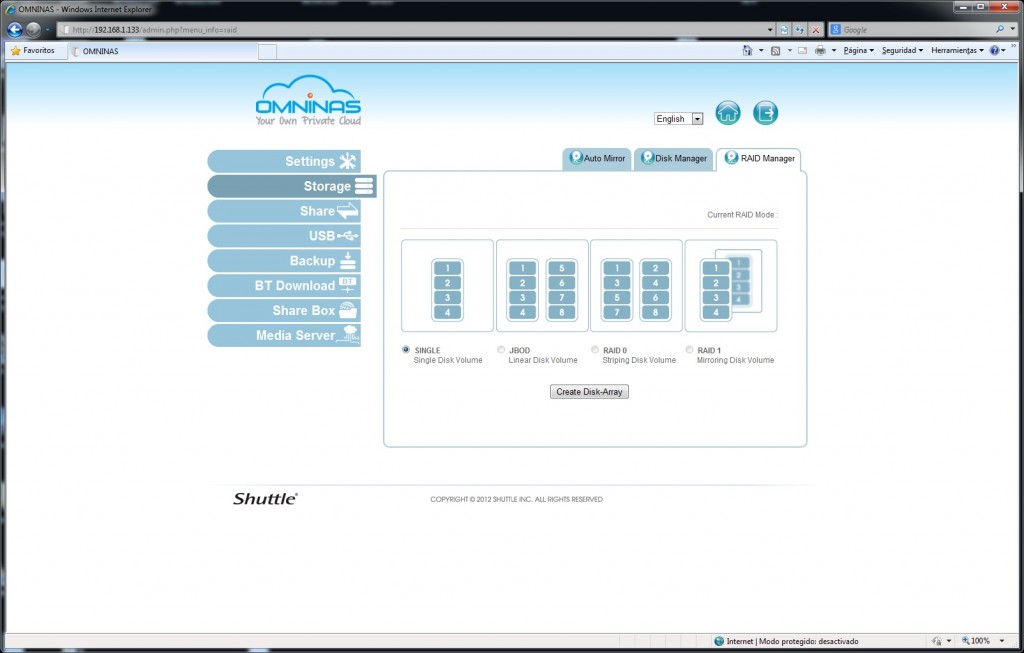Select the JBOD linear volume radio button
The height and width of the screenshot is (653, 1024).
tap(501, 350)
